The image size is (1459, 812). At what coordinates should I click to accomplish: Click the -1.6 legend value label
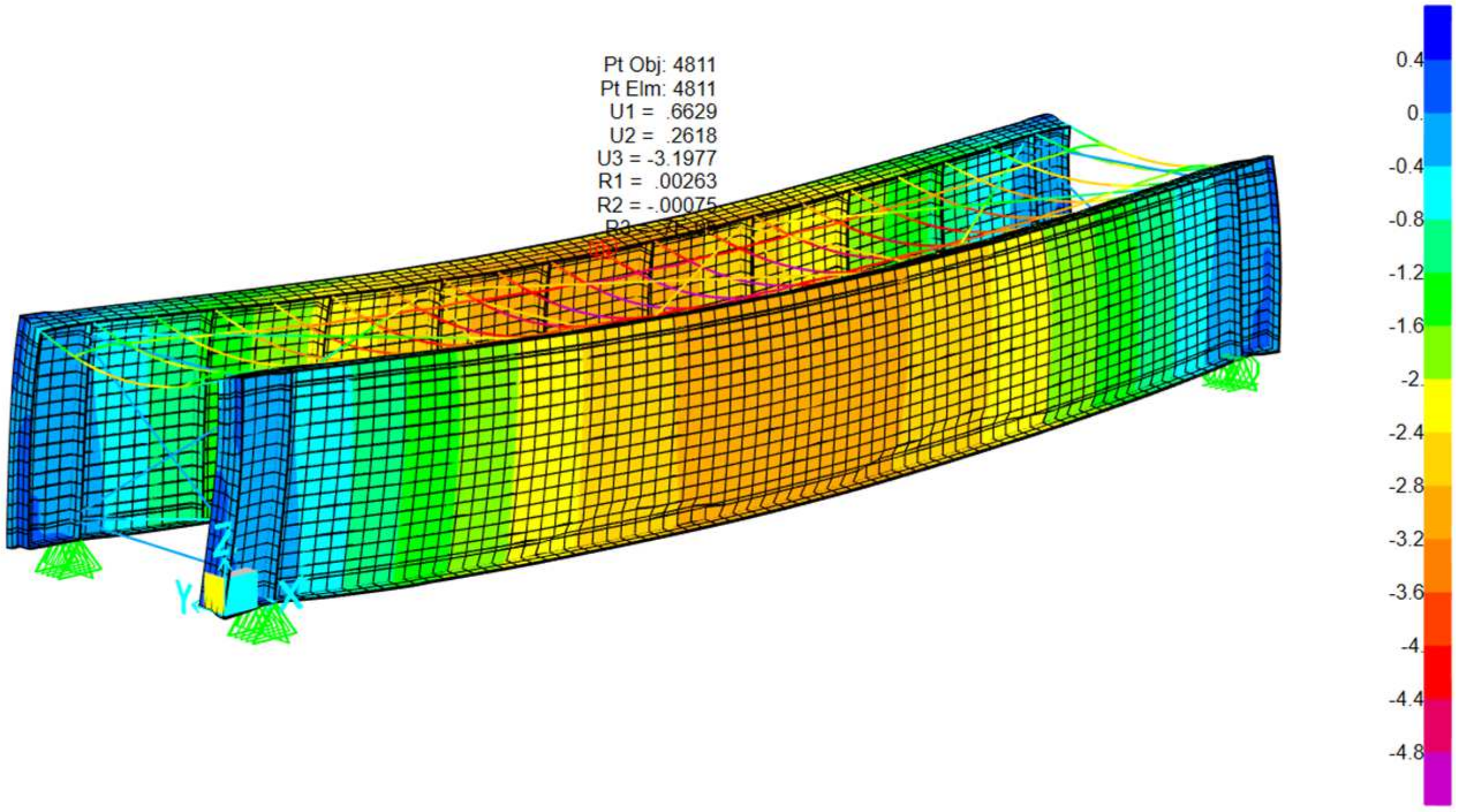point(1406,327)
